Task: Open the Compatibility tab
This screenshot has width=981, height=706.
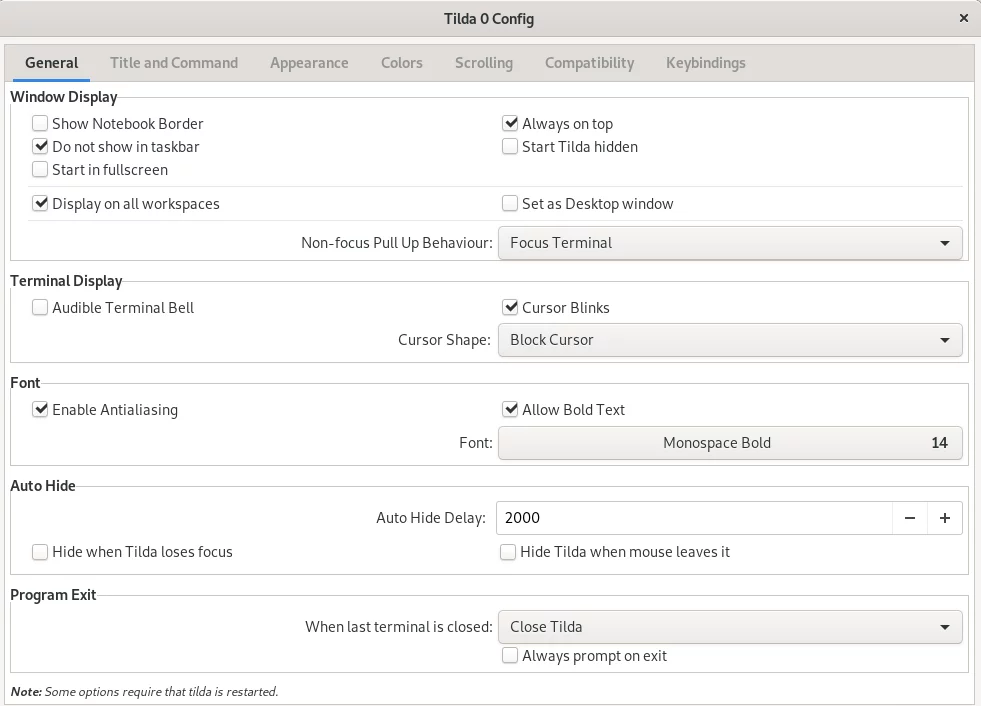Action: click(x=589, y=63)
